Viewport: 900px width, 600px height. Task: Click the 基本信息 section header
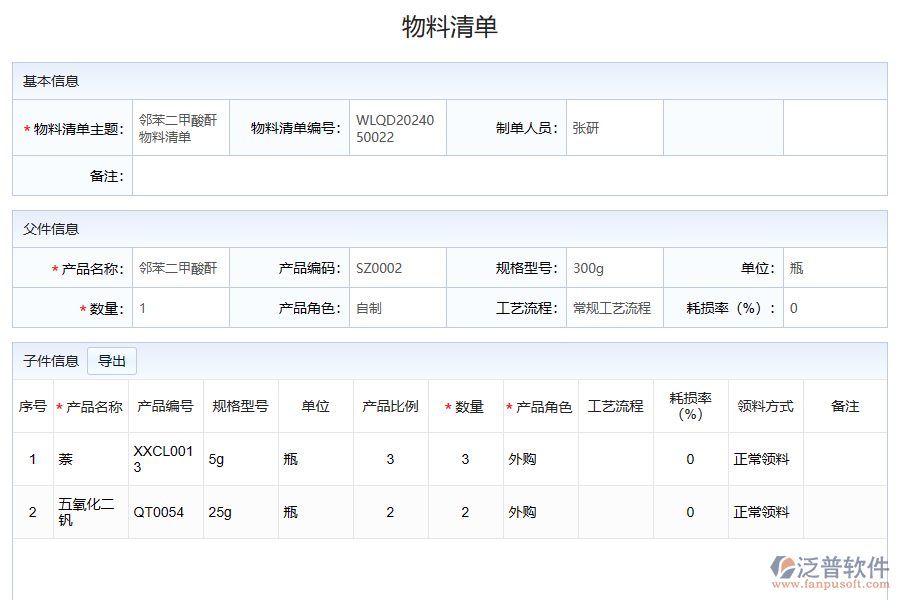click(51, 81)
